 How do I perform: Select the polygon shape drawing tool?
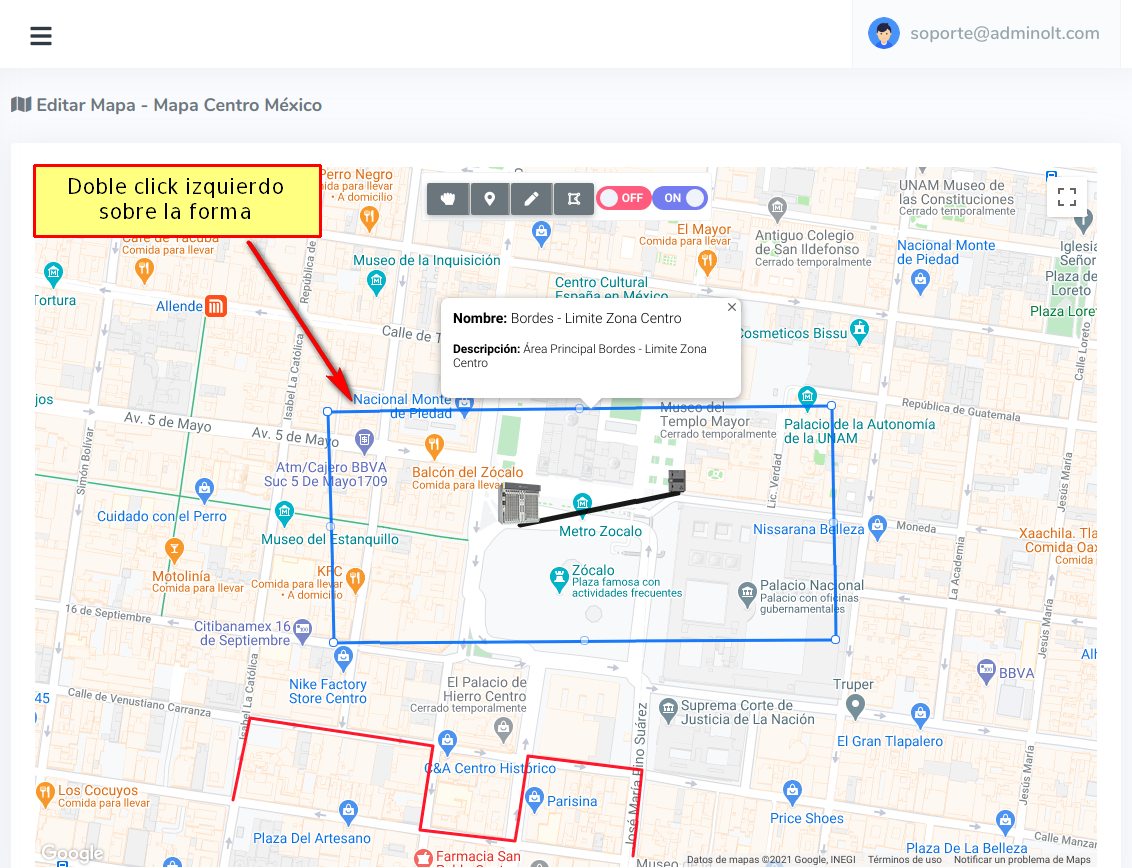pyautogui.click(x=573, y=199)
